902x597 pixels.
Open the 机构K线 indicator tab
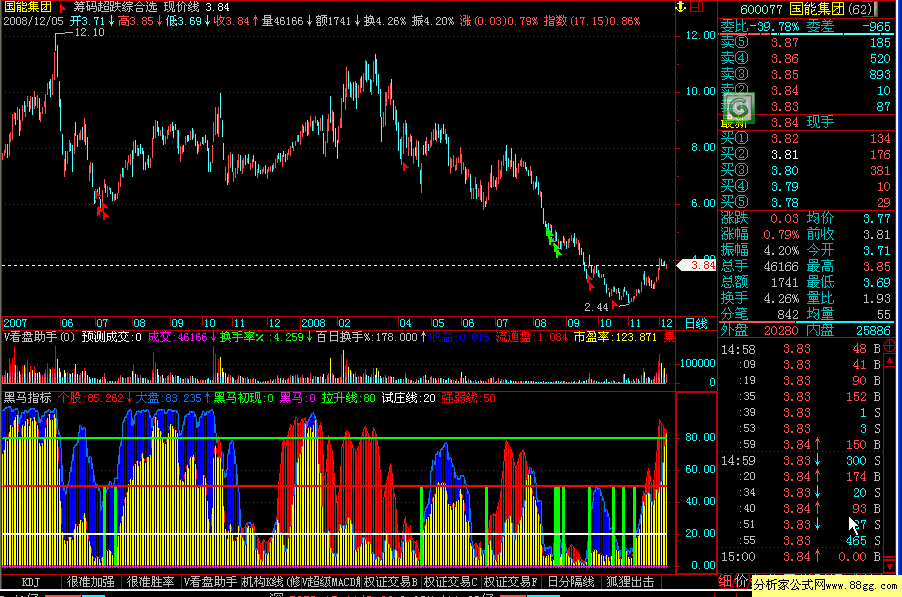pos(270,582)
